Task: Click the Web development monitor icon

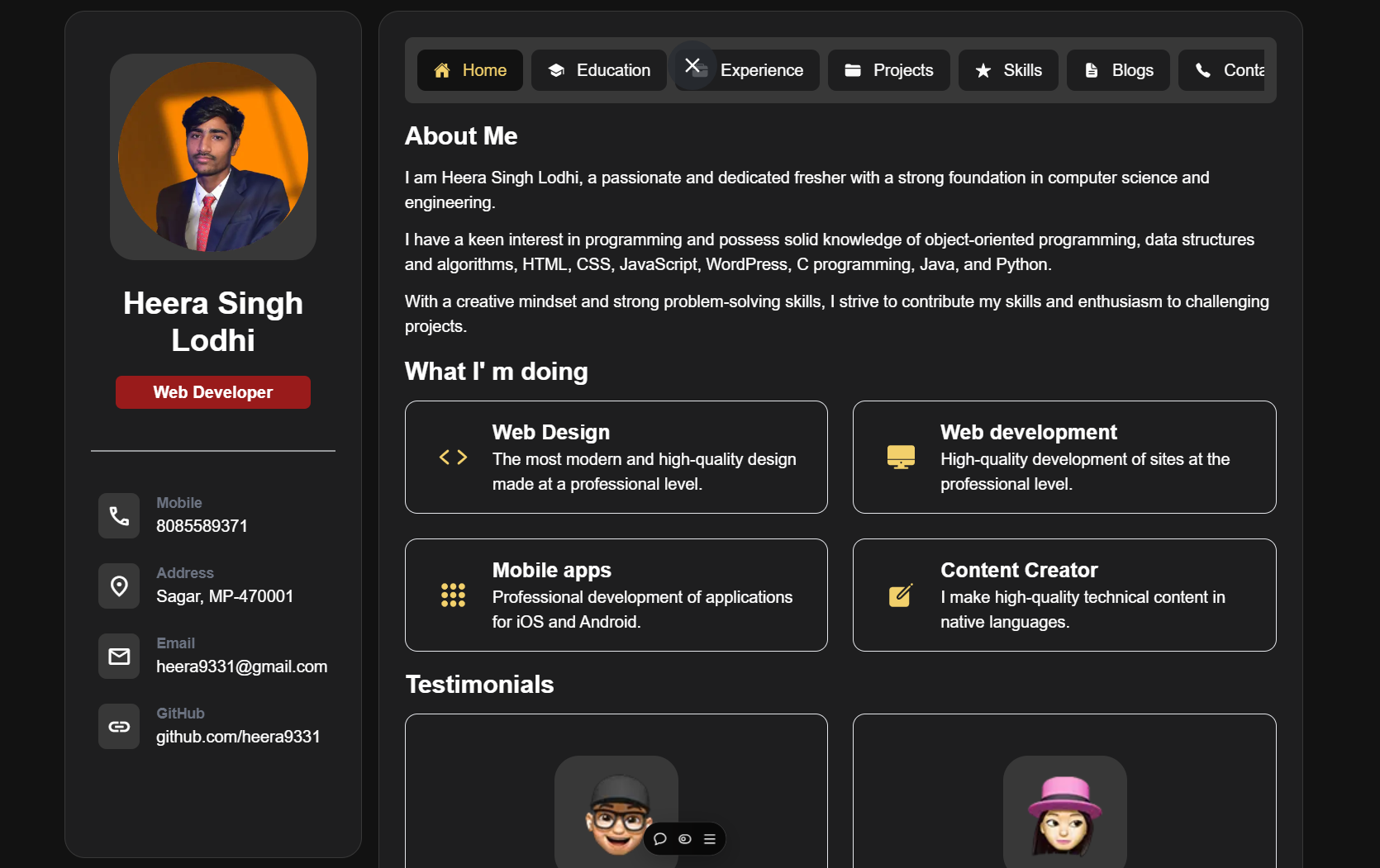Action: pyautogui.click(x=901, y=458)
